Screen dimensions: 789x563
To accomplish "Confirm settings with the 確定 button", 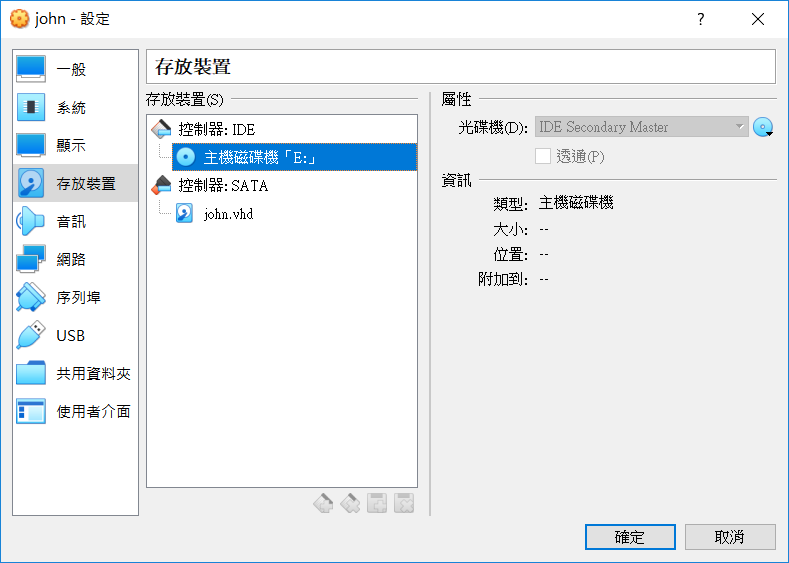I will pos(630,537).
